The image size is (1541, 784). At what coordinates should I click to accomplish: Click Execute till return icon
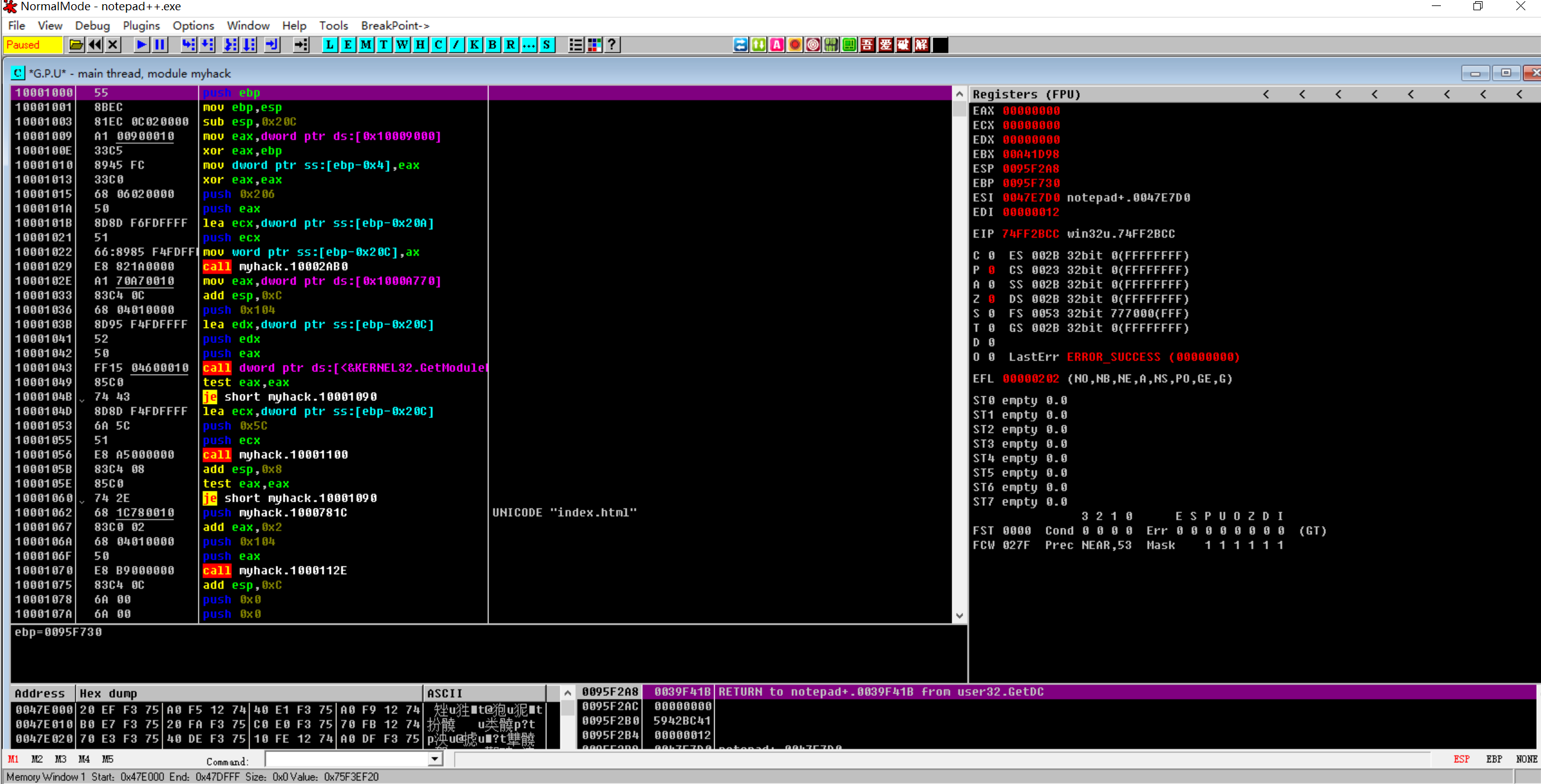(x=272, y=45)
